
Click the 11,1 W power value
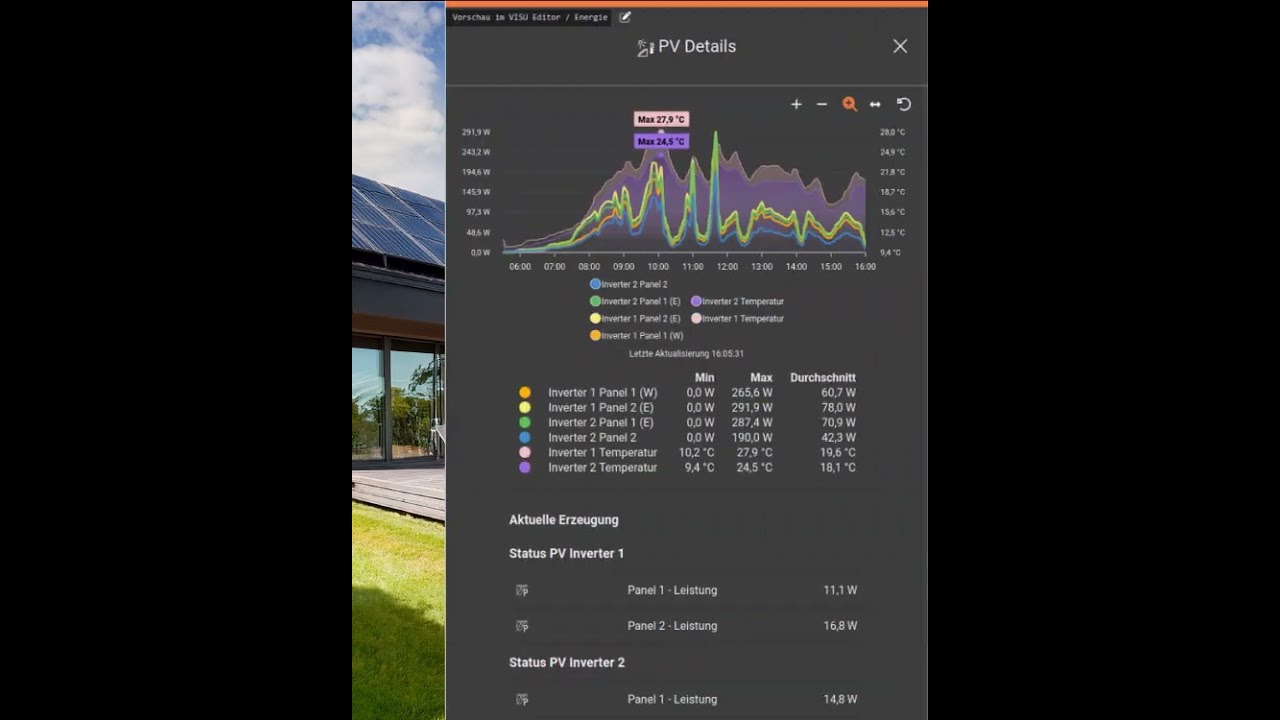pyautogui.click(x=840, y=590)
